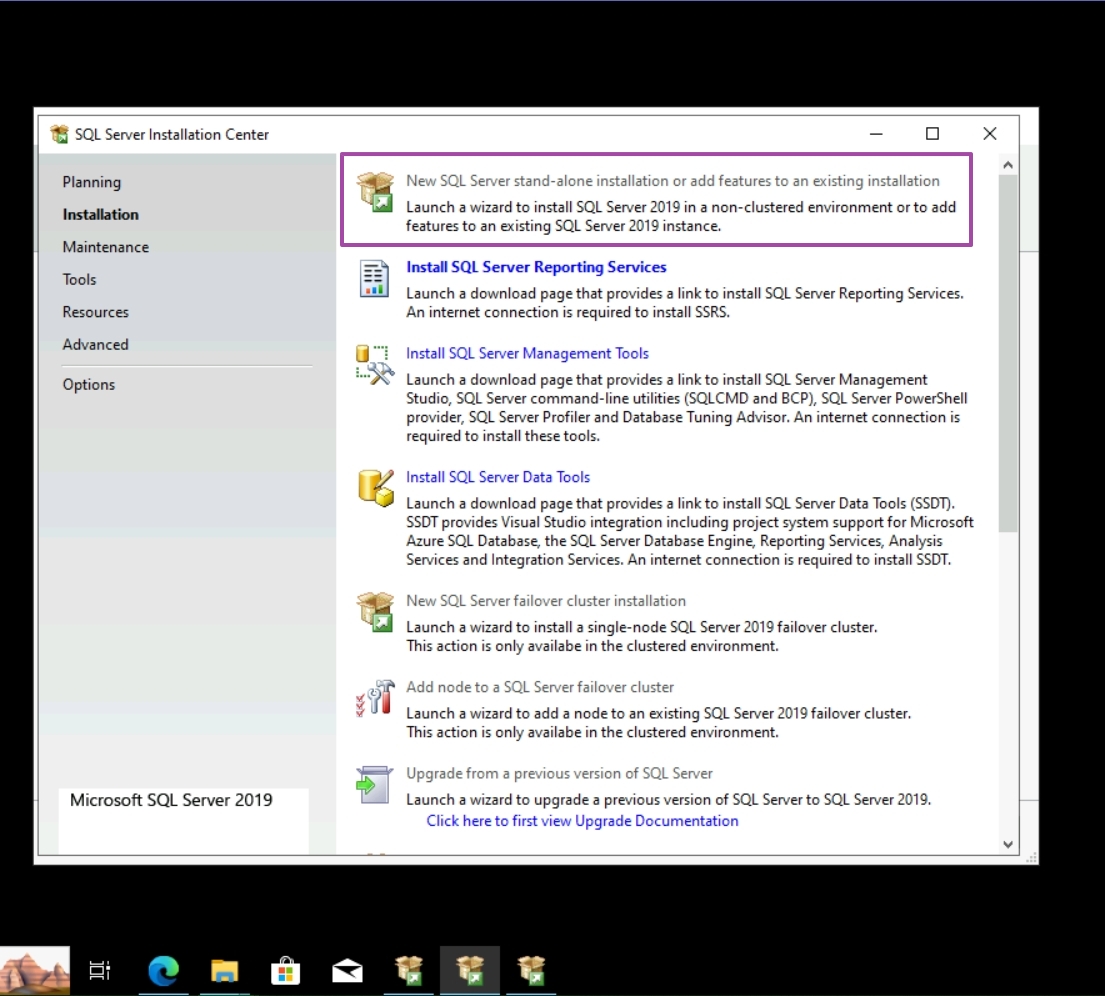Screen dimensions: 1105x996
Task: Click the failover cluster installation box icon
Action: point(375,611)
